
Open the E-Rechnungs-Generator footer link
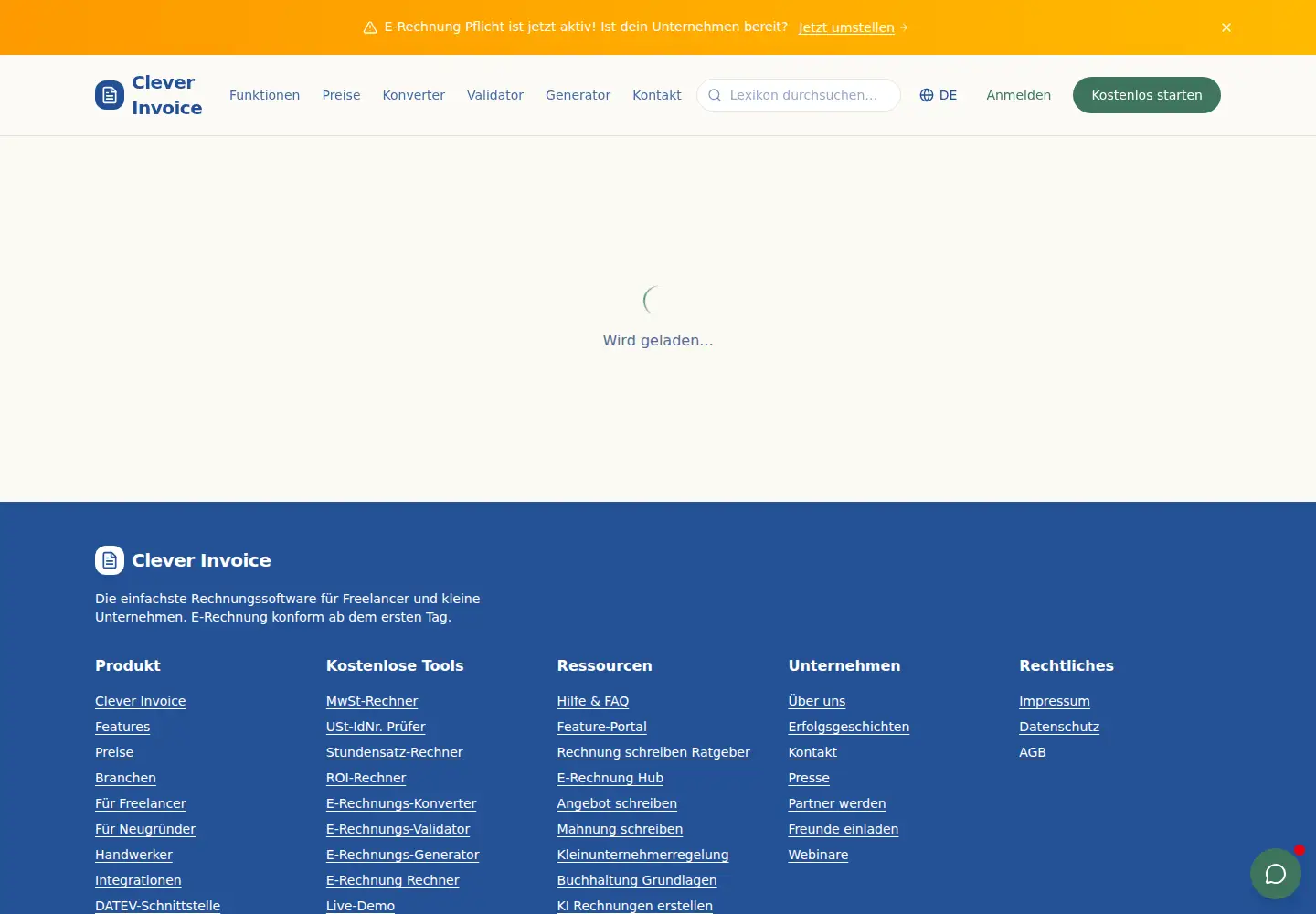[x=403, y=855]
